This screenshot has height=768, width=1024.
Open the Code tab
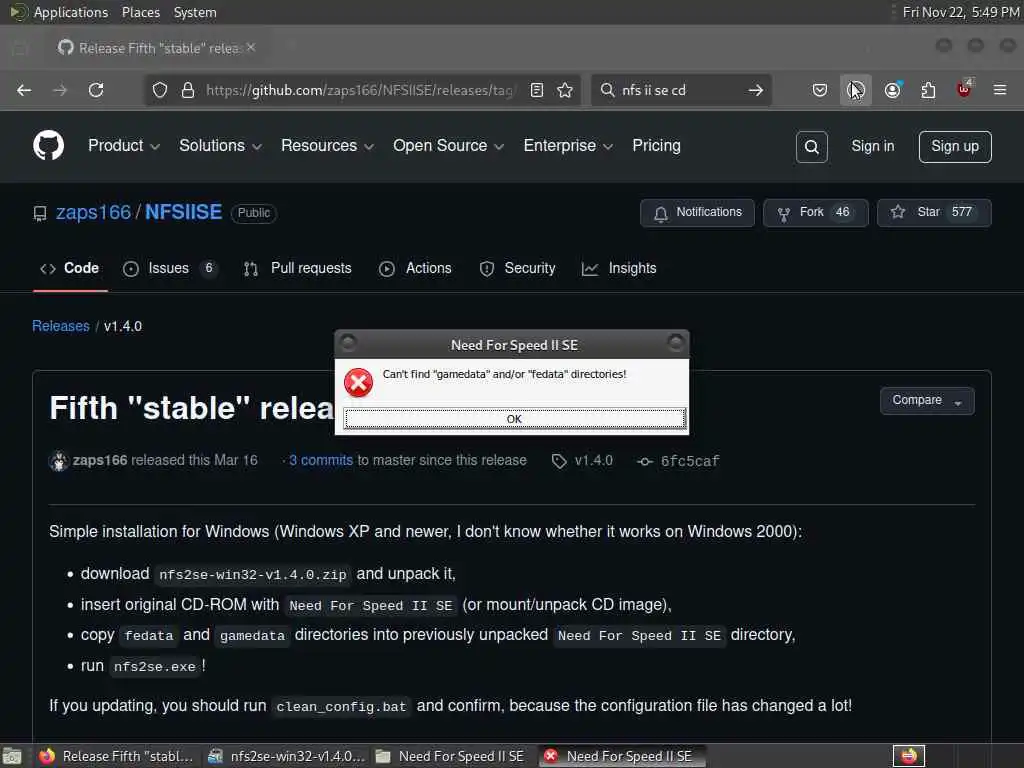pos(70,268)
